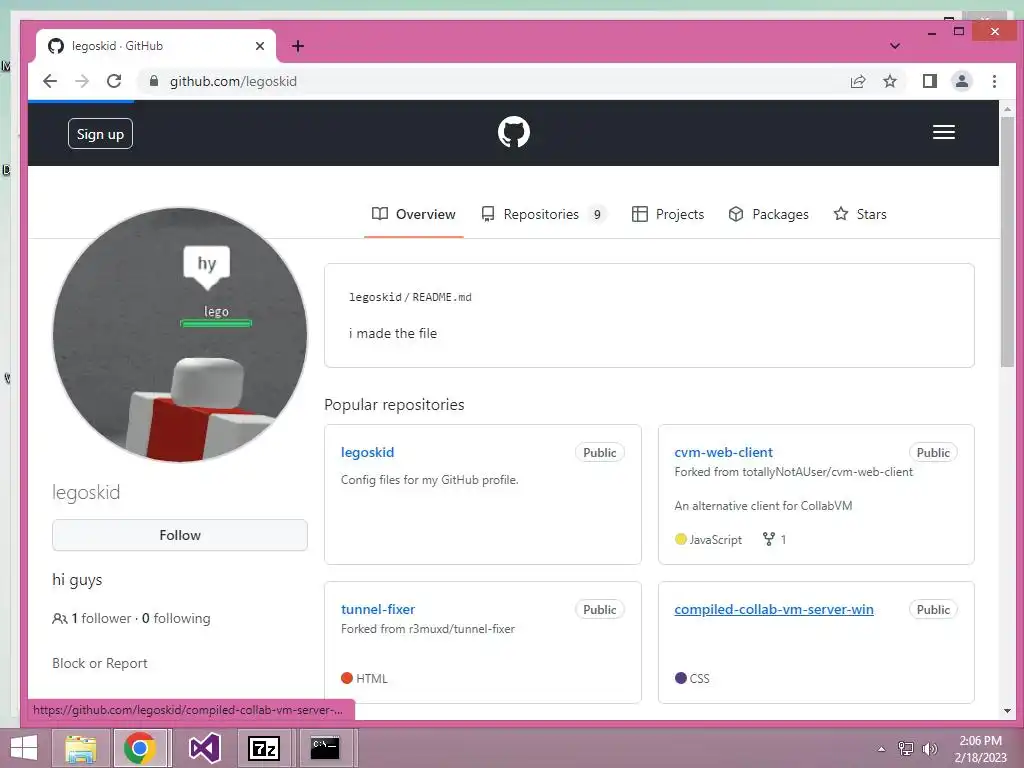Screen dimensions: 1024x768
Task: Open compiled-collab-vm-server-win repository link
Action: click(x=773, y=609)
